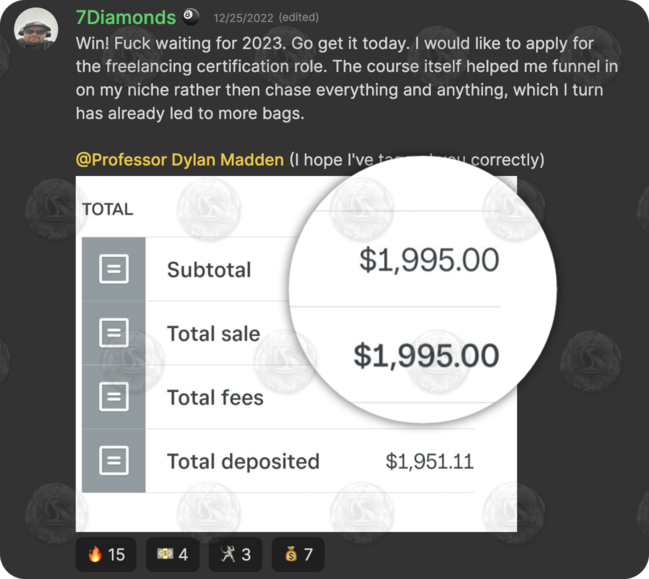Click the Subtotal row label
Image resolution: width=649 pixels, height=579 pixels.
(209, 270)
